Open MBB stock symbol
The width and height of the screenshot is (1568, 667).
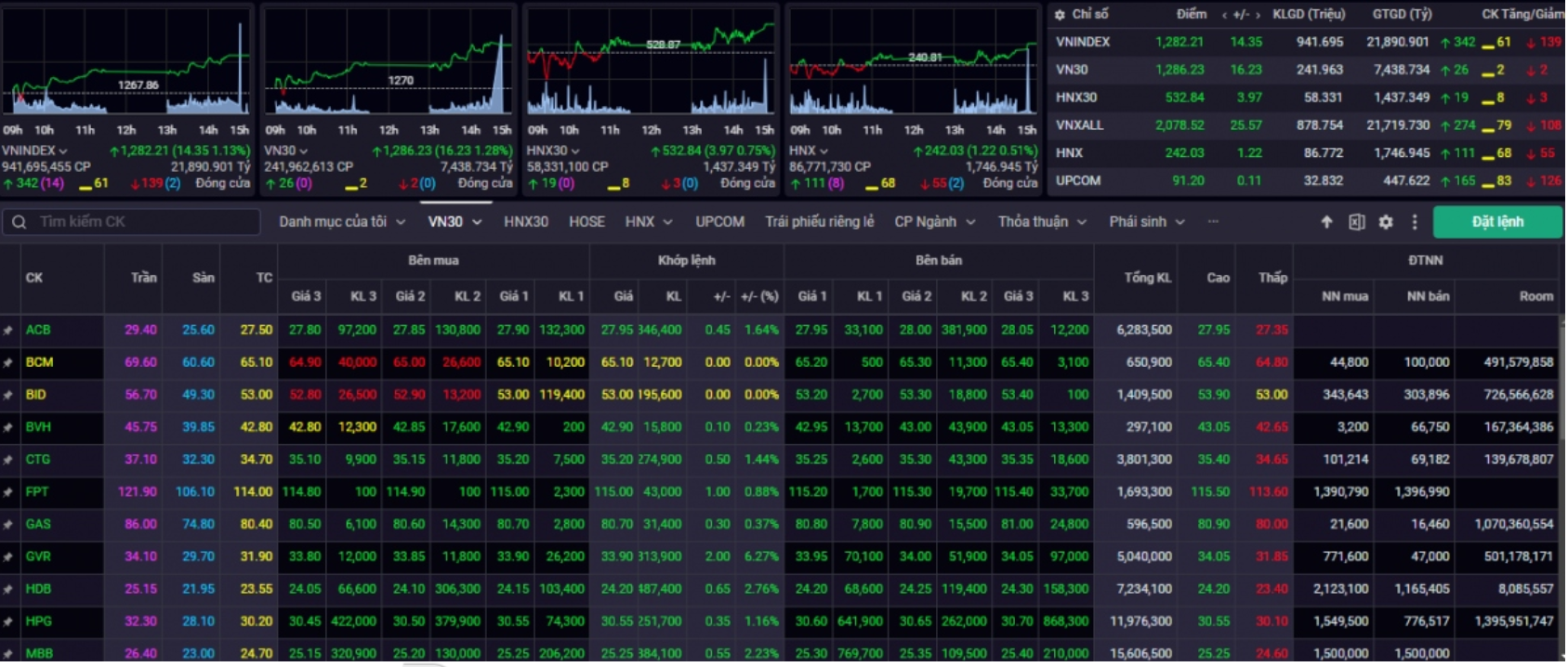point(39,654)
